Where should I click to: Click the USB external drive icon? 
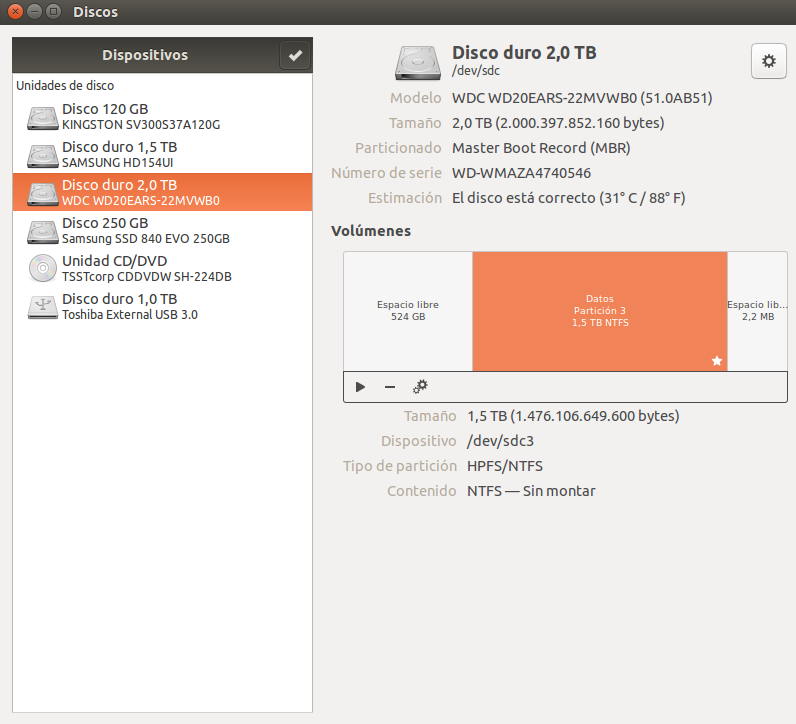click(x=43, y=306)
